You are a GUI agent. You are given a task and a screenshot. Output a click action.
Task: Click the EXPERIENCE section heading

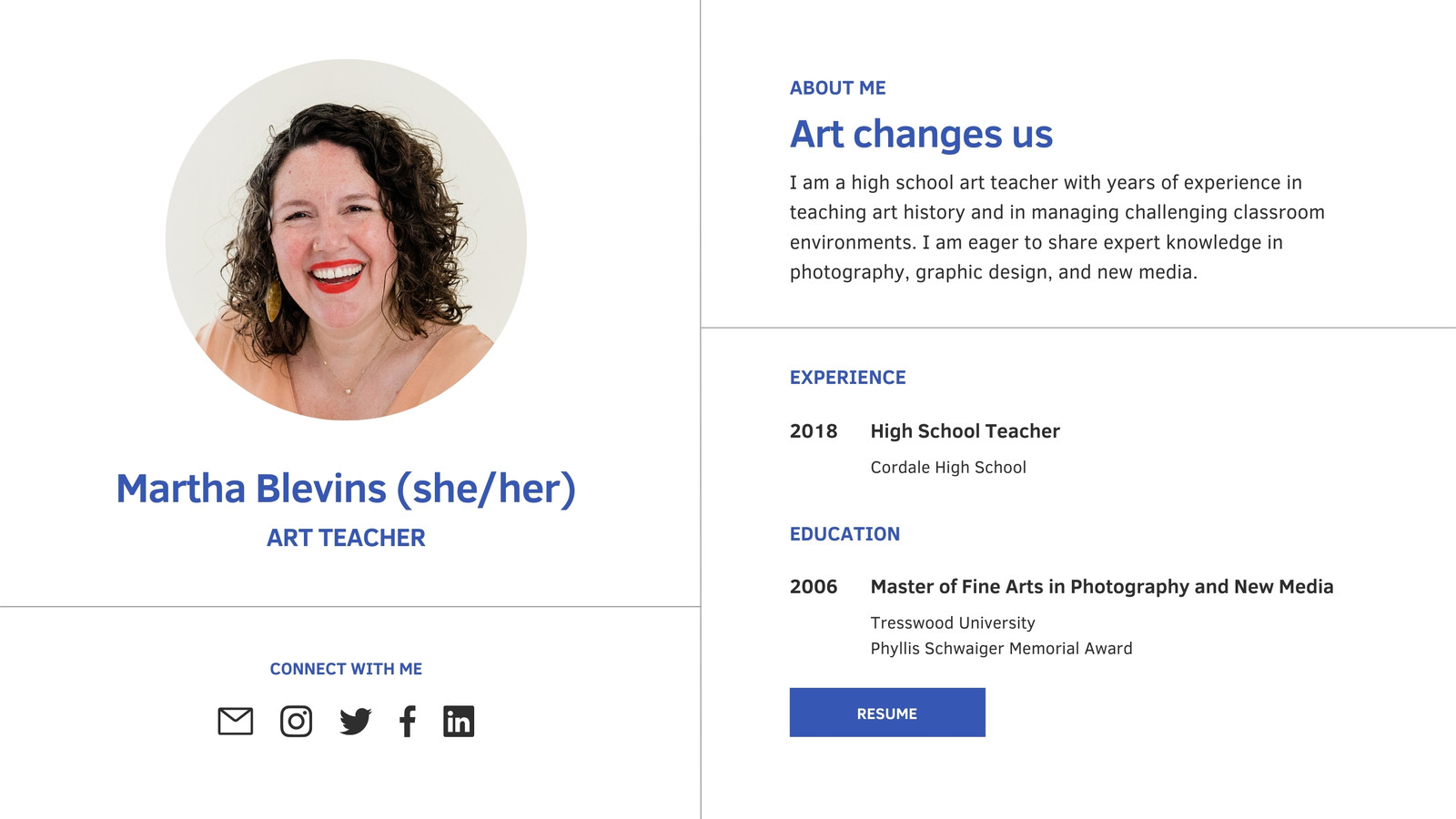click(847, 378)
